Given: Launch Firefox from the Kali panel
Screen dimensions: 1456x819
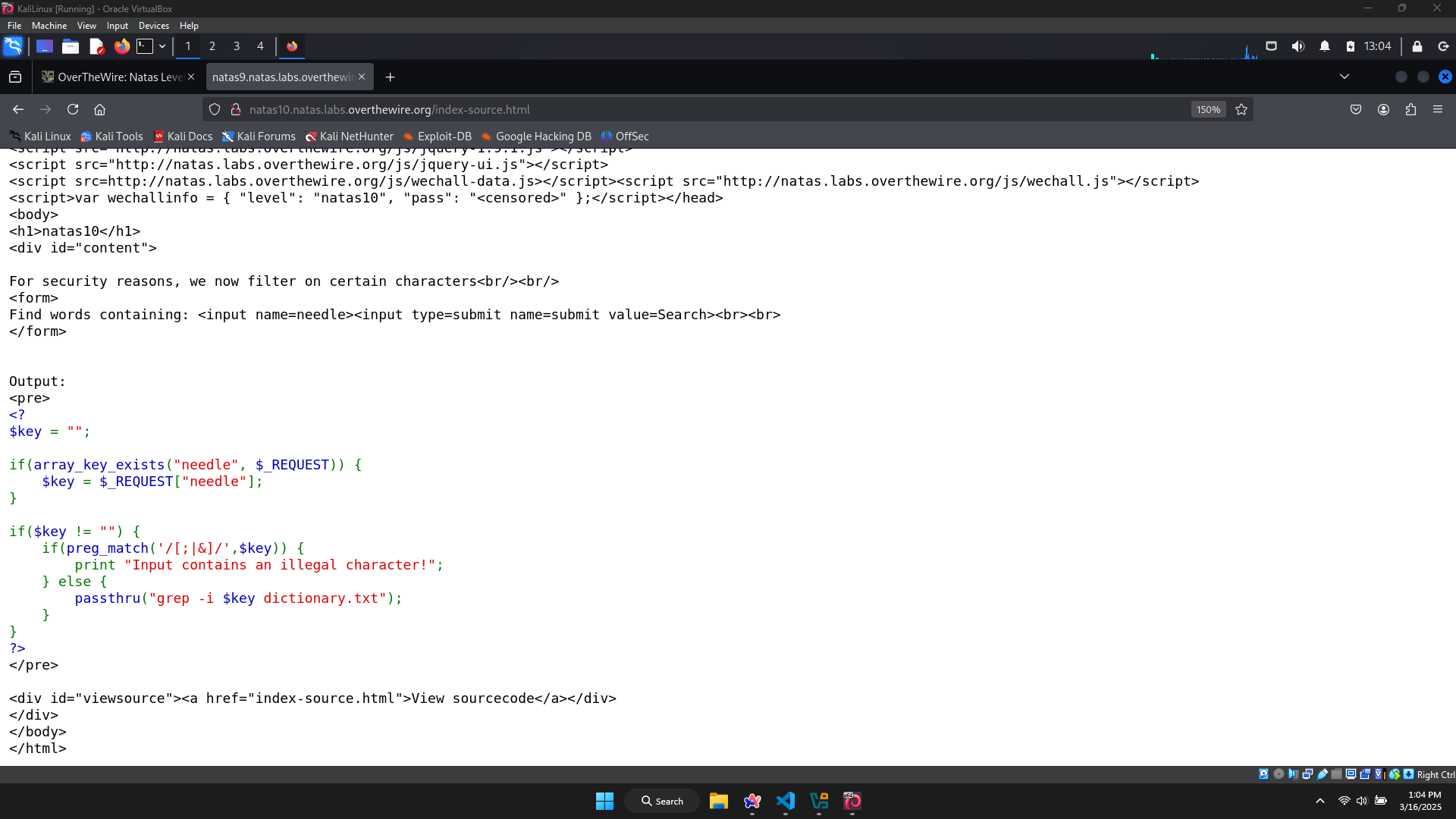Looking at the screenshot, I should [122, 46].
